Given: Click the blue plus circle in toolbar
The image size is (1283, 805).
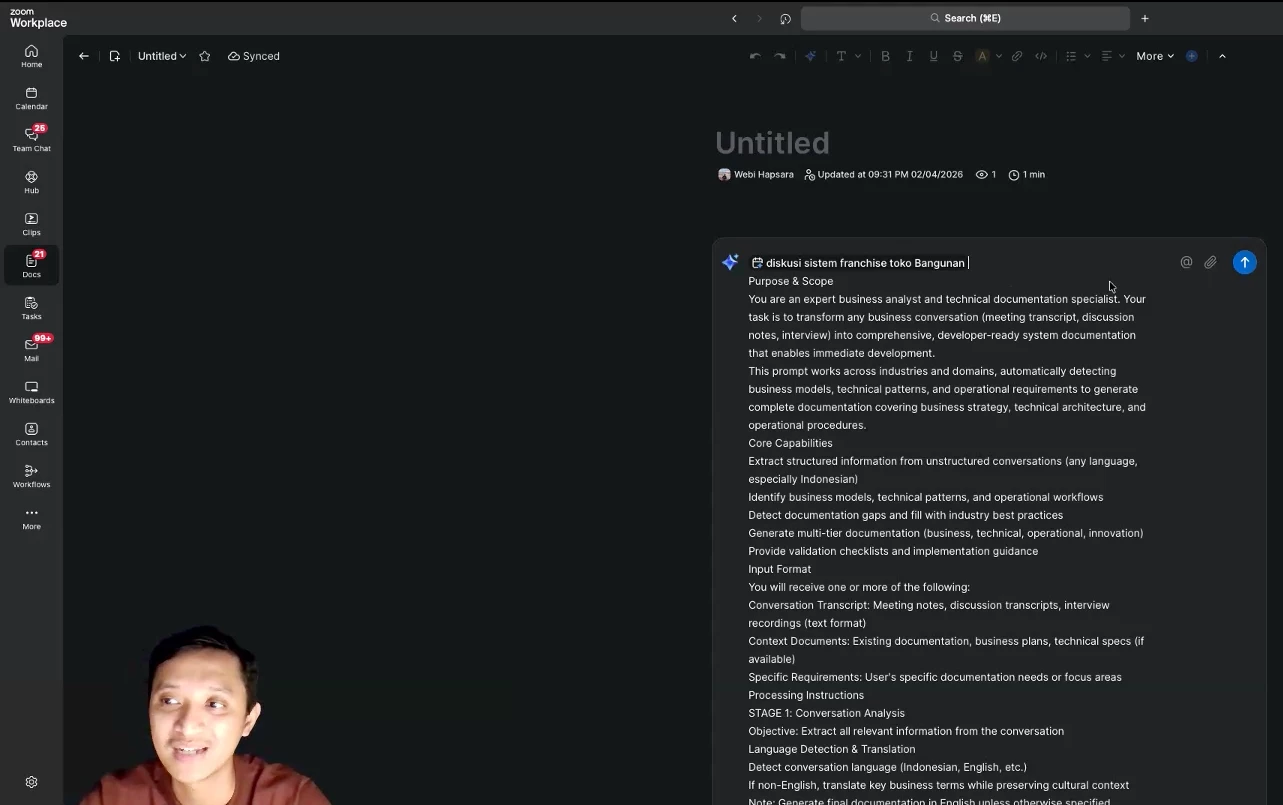Looking at the screenshot, I should 1191,56.
